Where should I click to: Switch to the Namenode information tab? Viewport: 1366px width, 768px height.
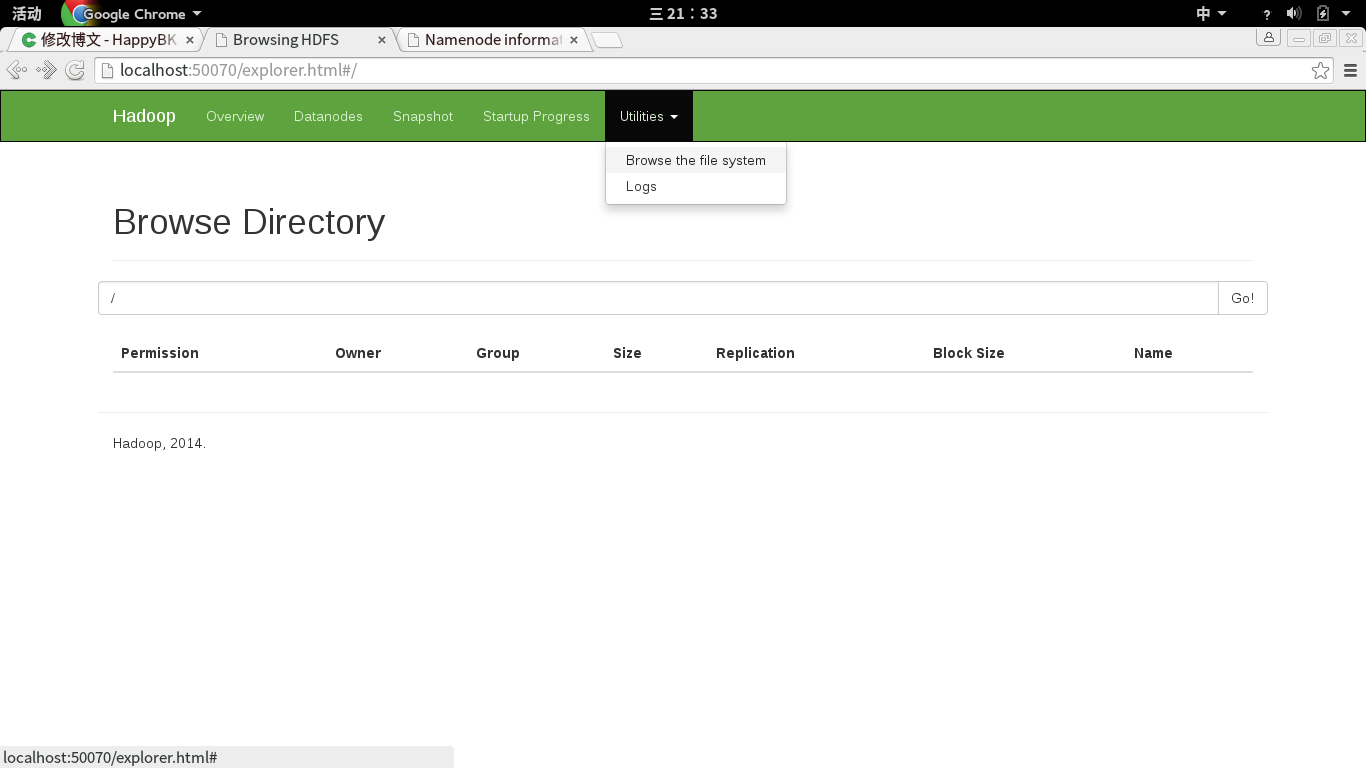point(491,40)
